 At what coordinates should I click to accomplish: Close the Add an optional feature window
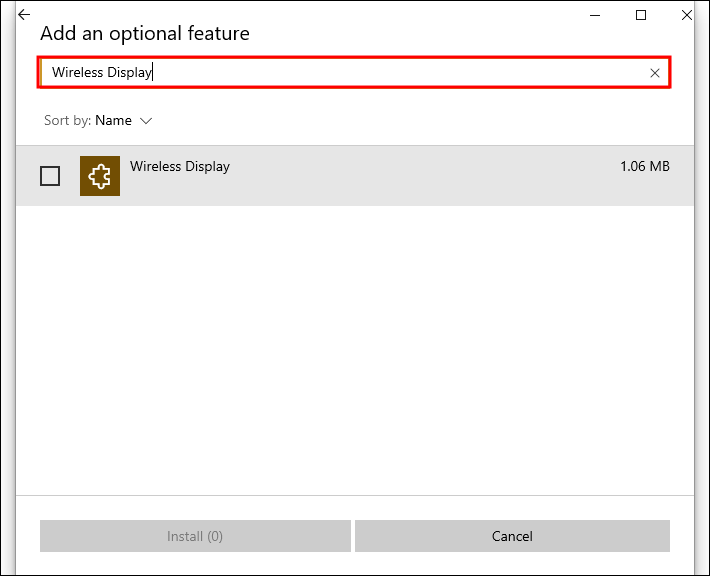point(686,15)
